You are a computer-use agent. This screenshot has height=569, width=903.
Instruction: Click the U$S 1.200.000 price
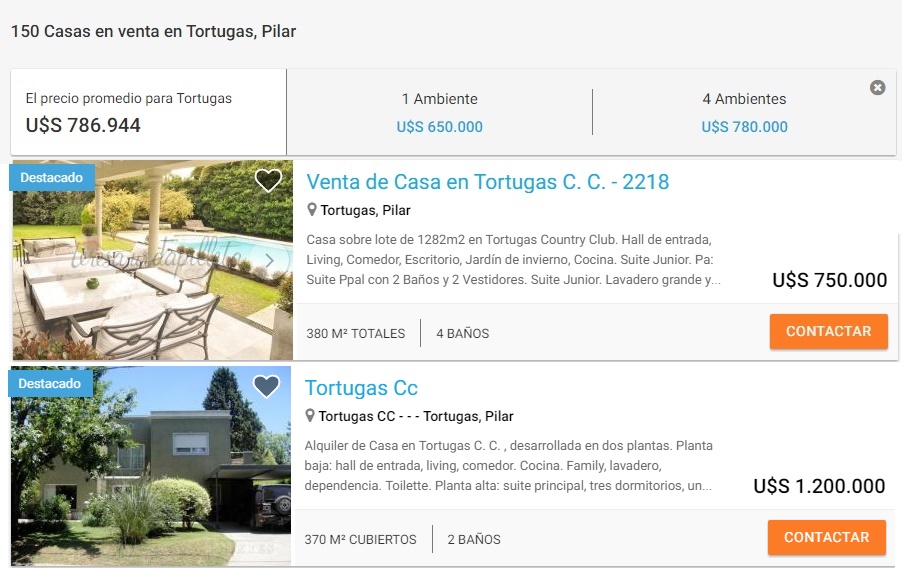819,486
